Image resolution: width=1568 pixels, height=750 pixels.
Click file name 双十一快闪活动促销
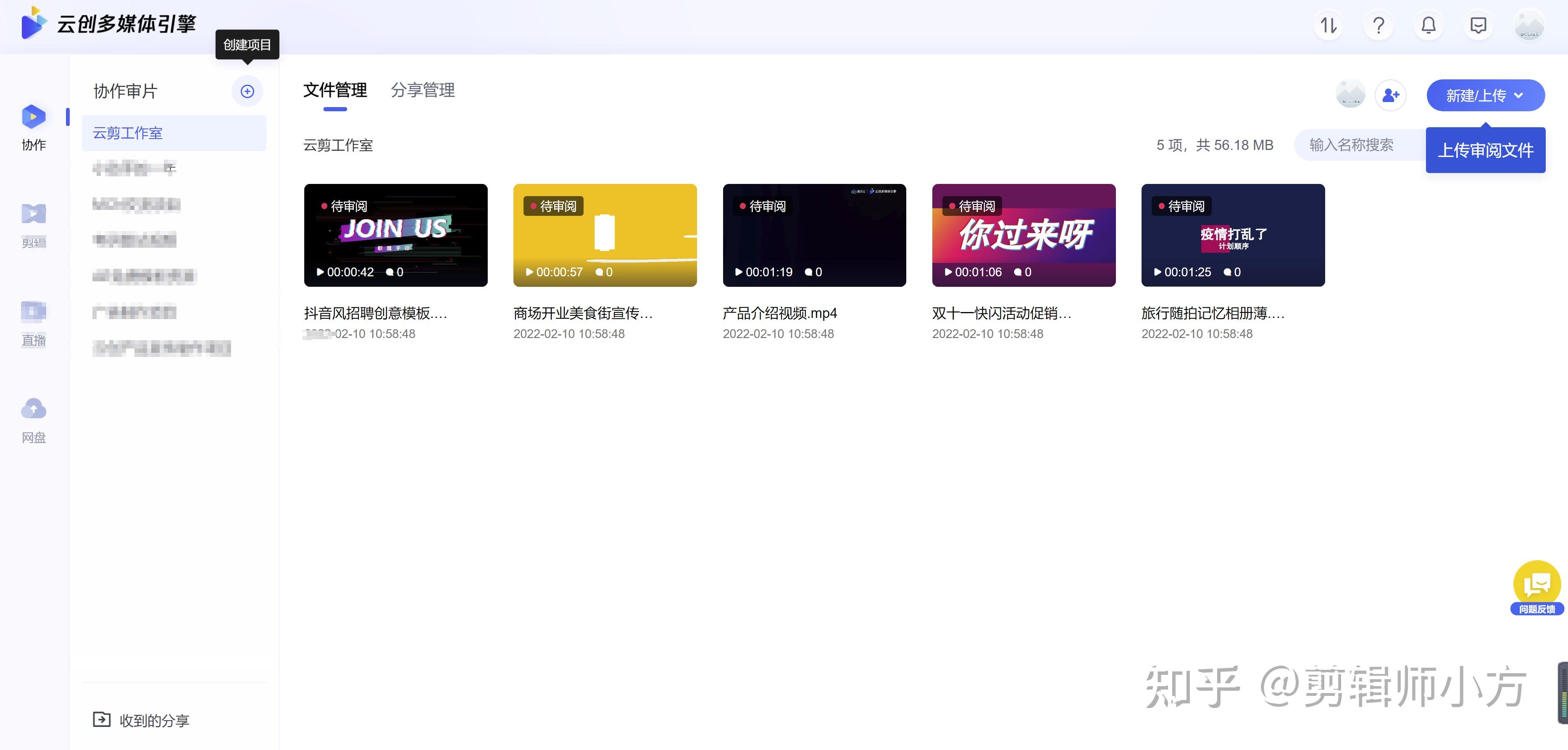pos(1002,313)
